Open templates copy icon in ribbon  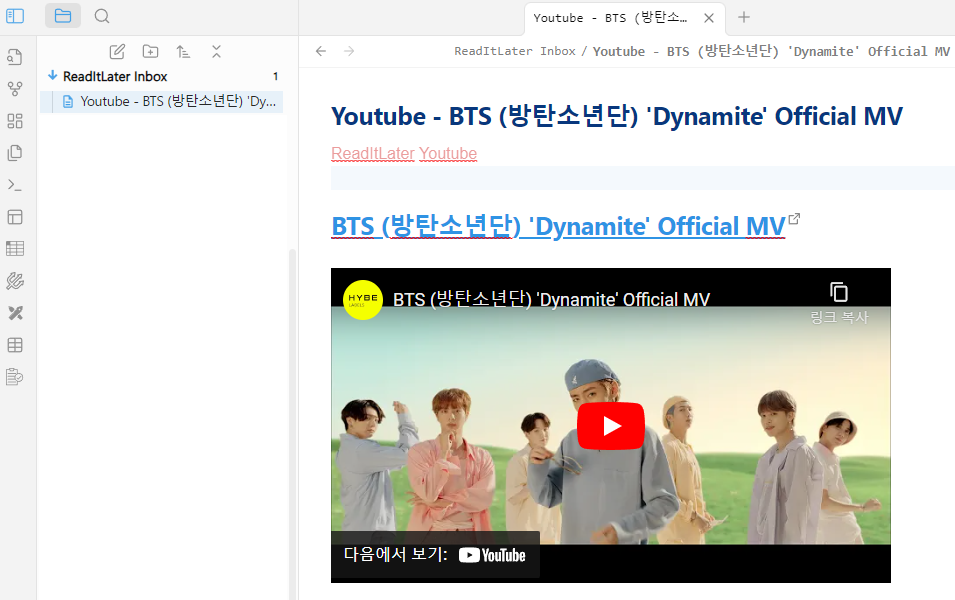[x=15, y=153]
